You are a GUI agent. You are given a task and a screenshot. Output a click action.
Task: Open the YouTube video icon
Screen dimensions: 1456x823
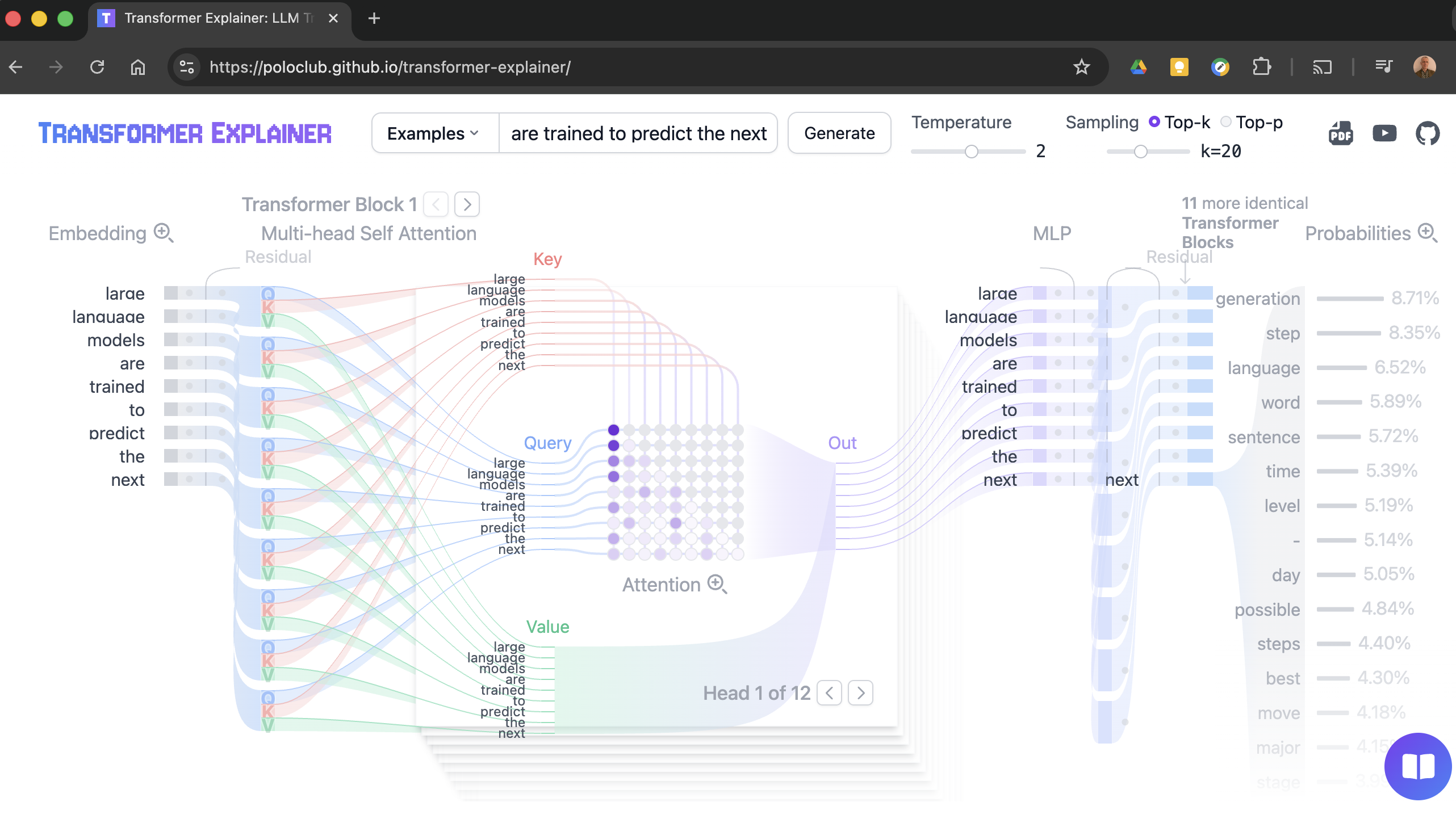1384,133
